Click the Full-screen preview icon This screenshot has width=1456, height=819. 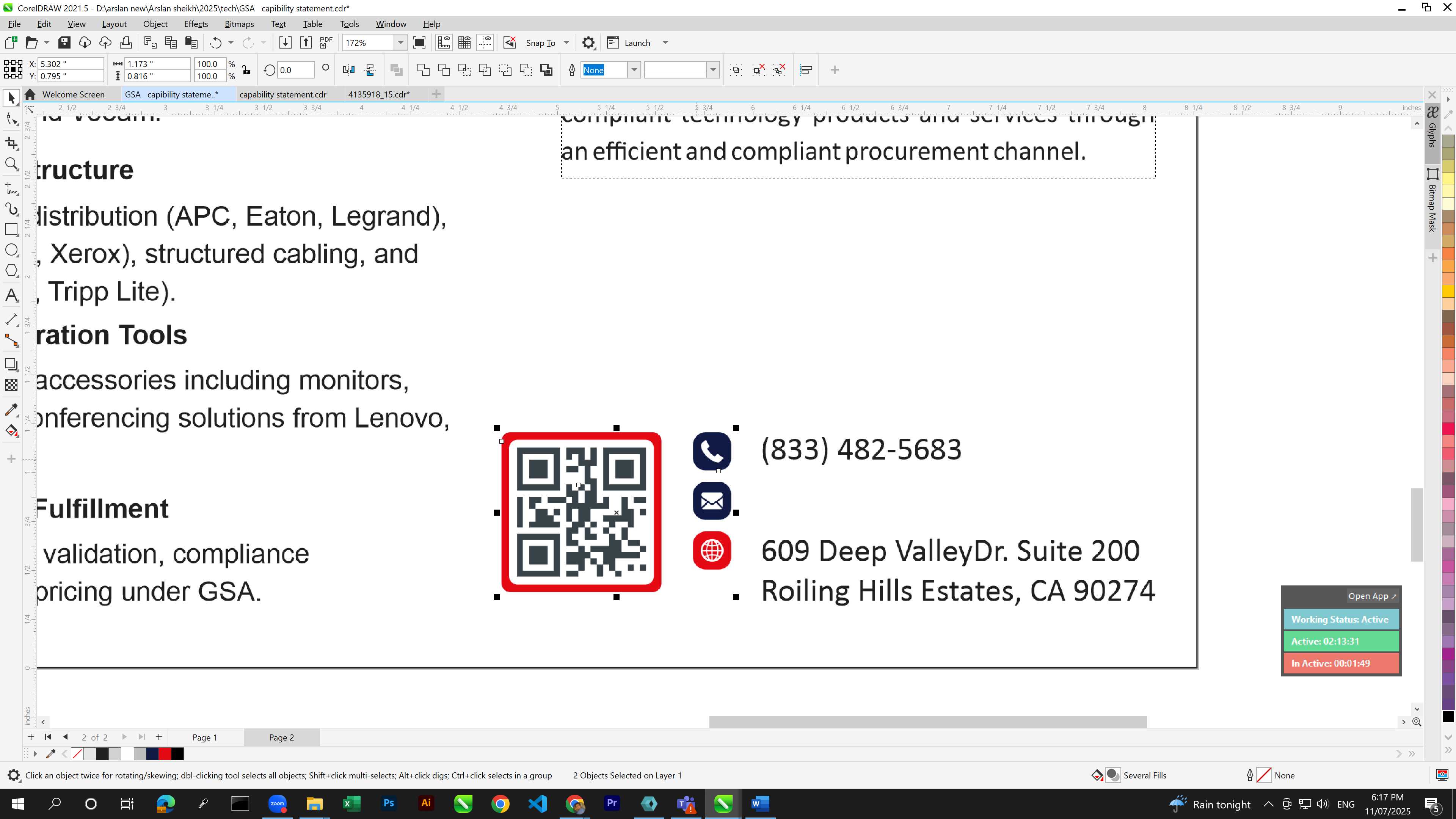(419, 42)
